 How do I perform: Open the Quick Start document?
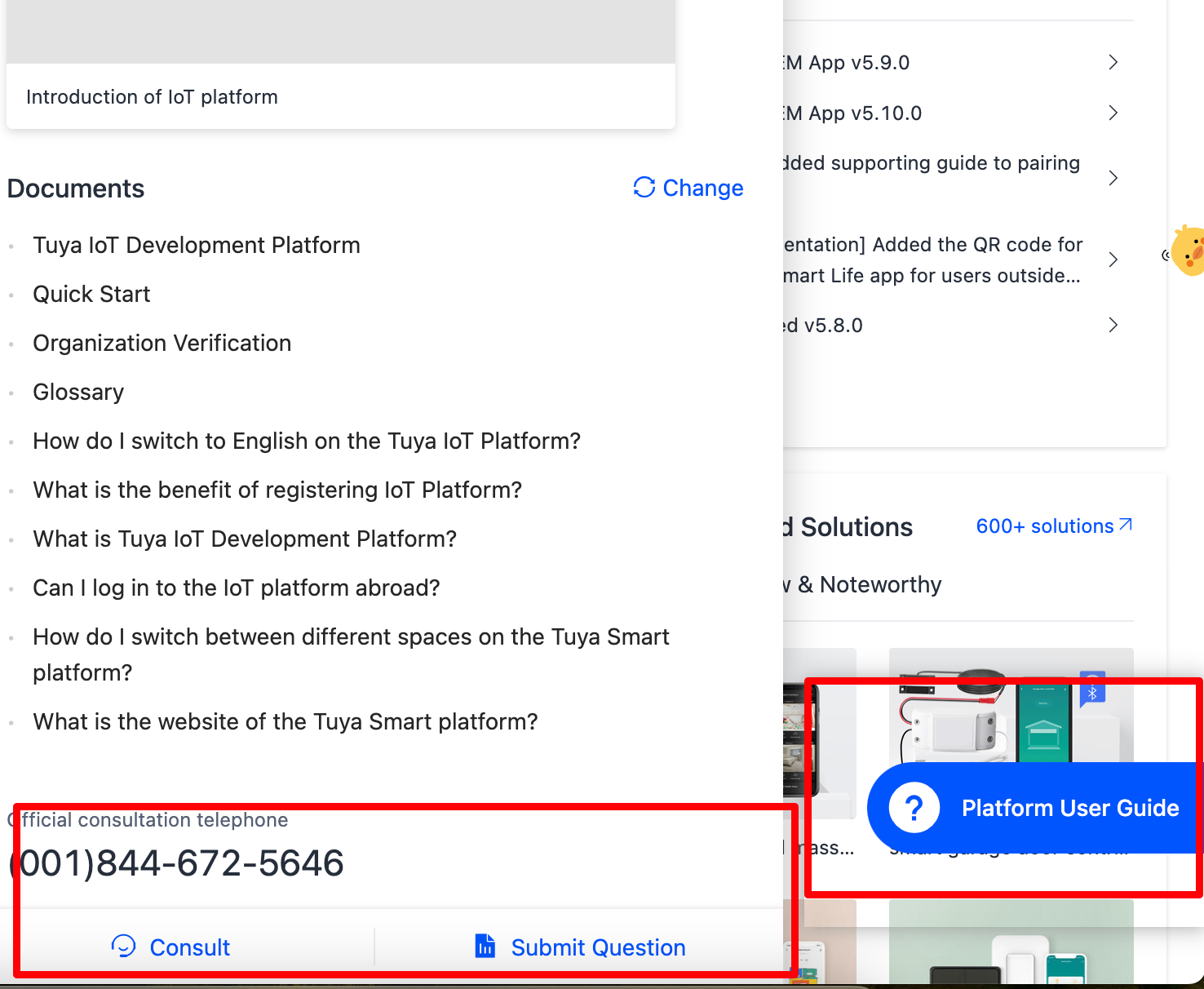pyautogui.click(x=91, y=294)
